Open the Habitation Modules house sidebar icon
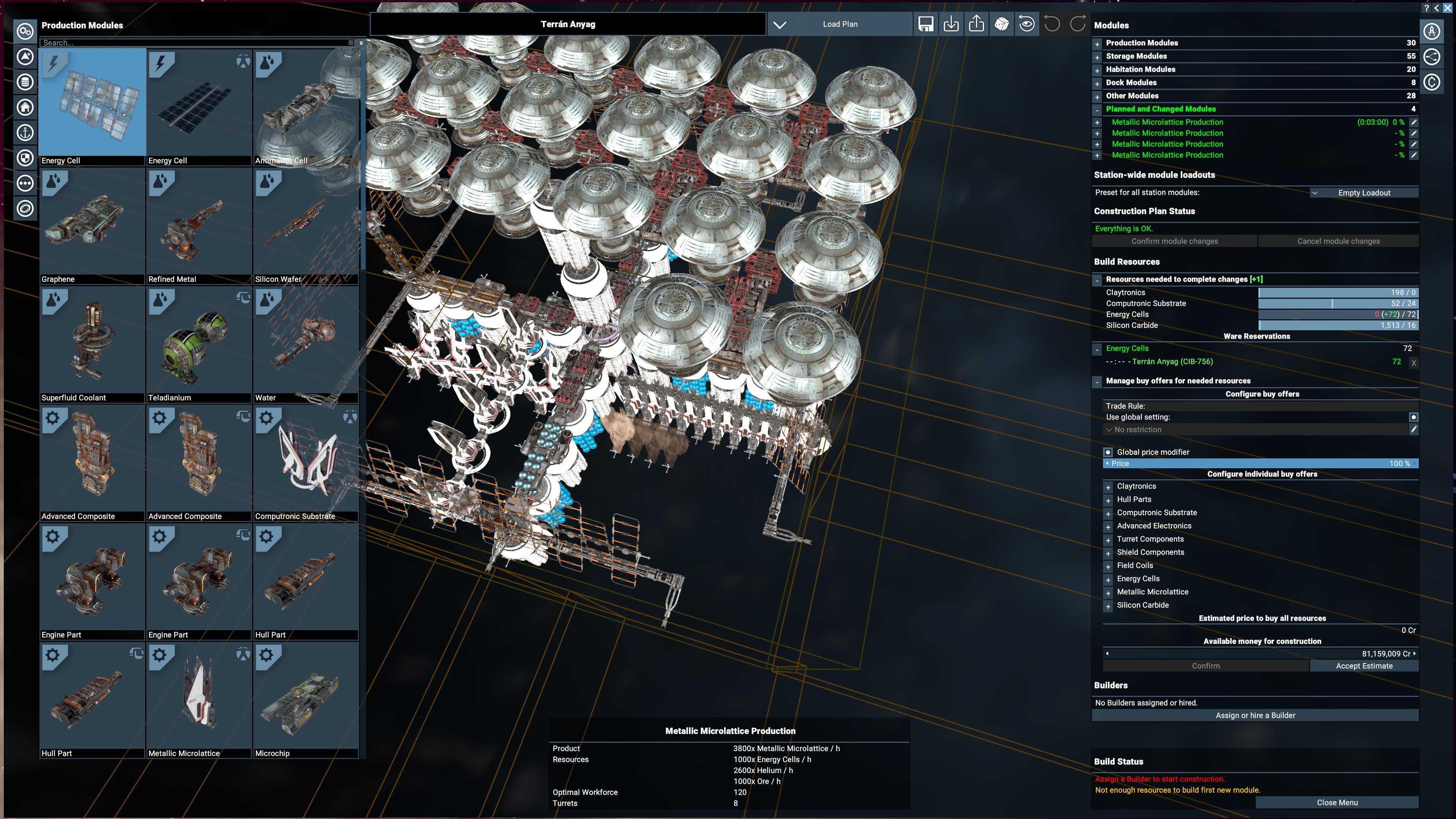The image size is (1456, 819). pyautogui.click(x=25, y=107)
